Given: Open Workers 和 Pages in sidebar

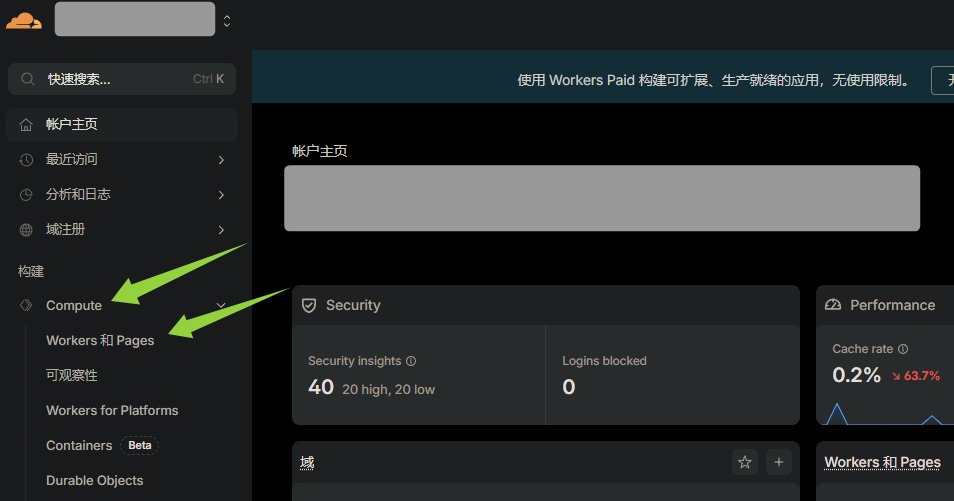Looking at the screenshot, I should (x=100, y=341).
